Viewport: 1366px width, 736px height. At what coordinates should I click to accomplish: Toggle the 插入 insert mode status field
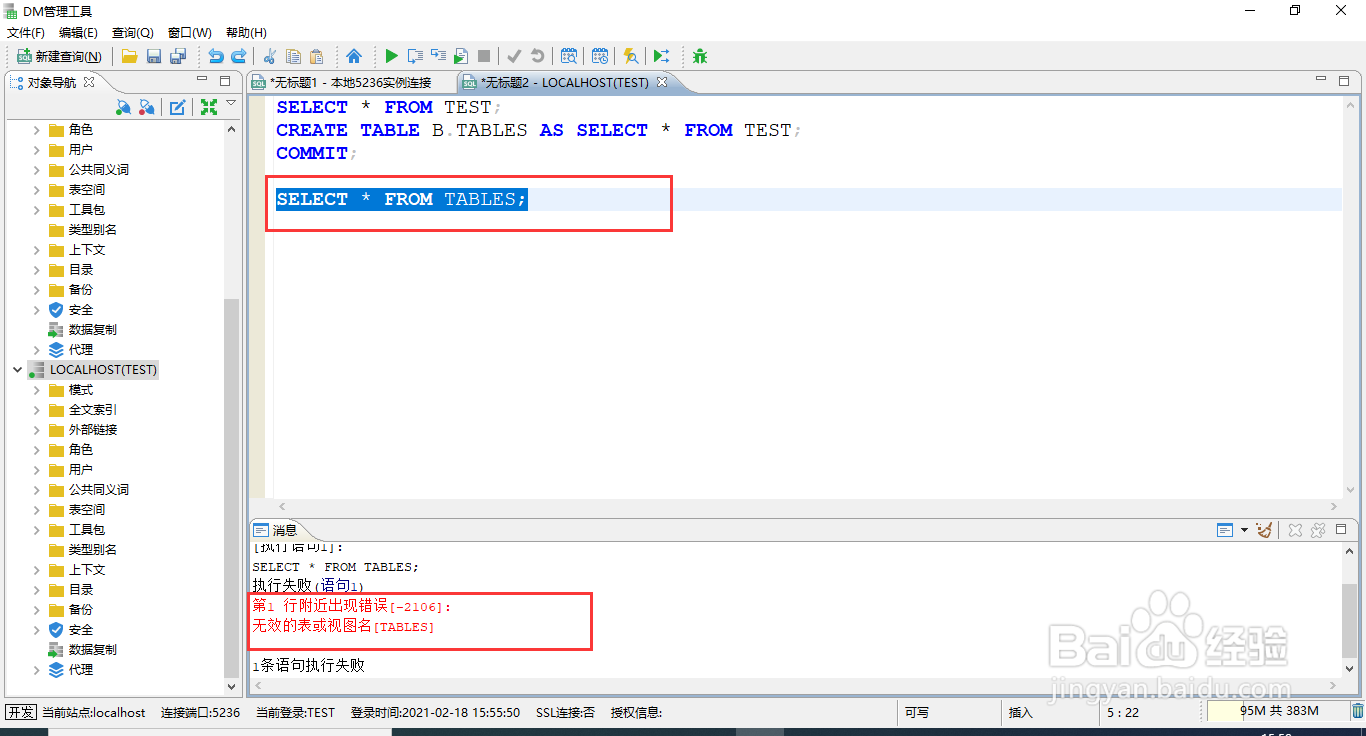tap(1020, 712)
